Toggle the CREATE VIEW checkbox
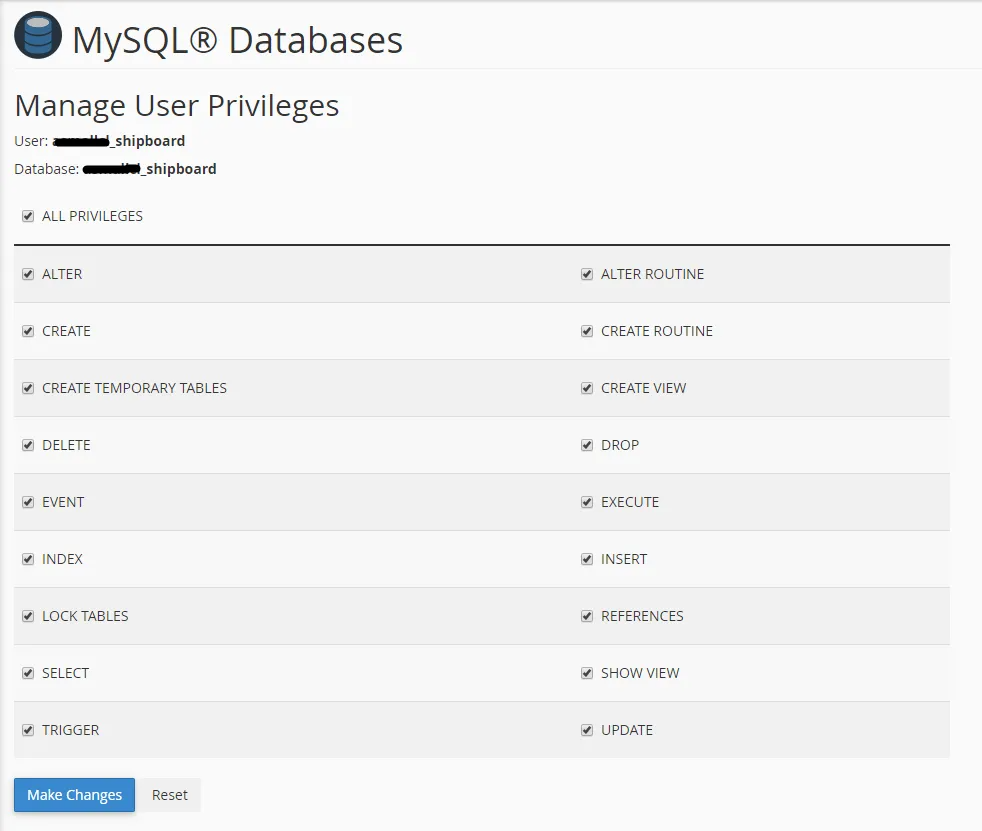This screenshot has height=831, width=982. click(586, 388)
